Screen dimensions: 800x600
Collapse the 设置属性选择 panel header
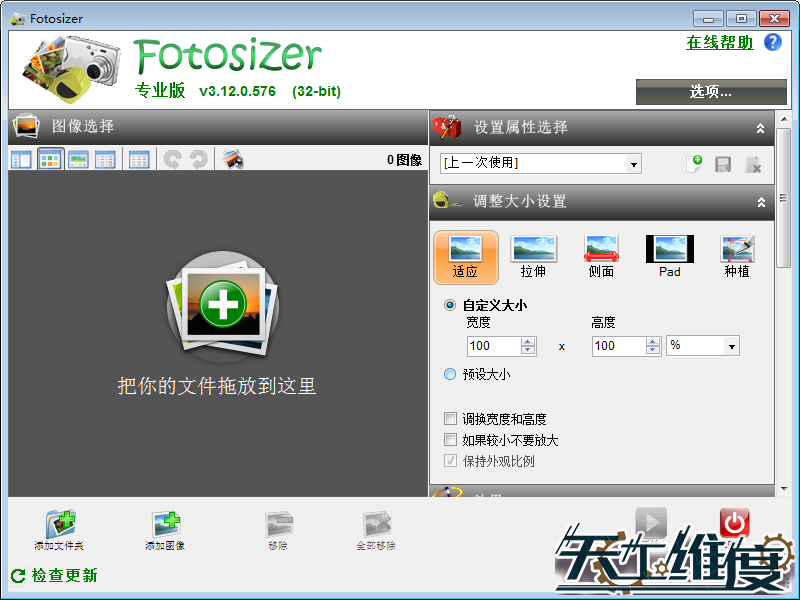760,127
